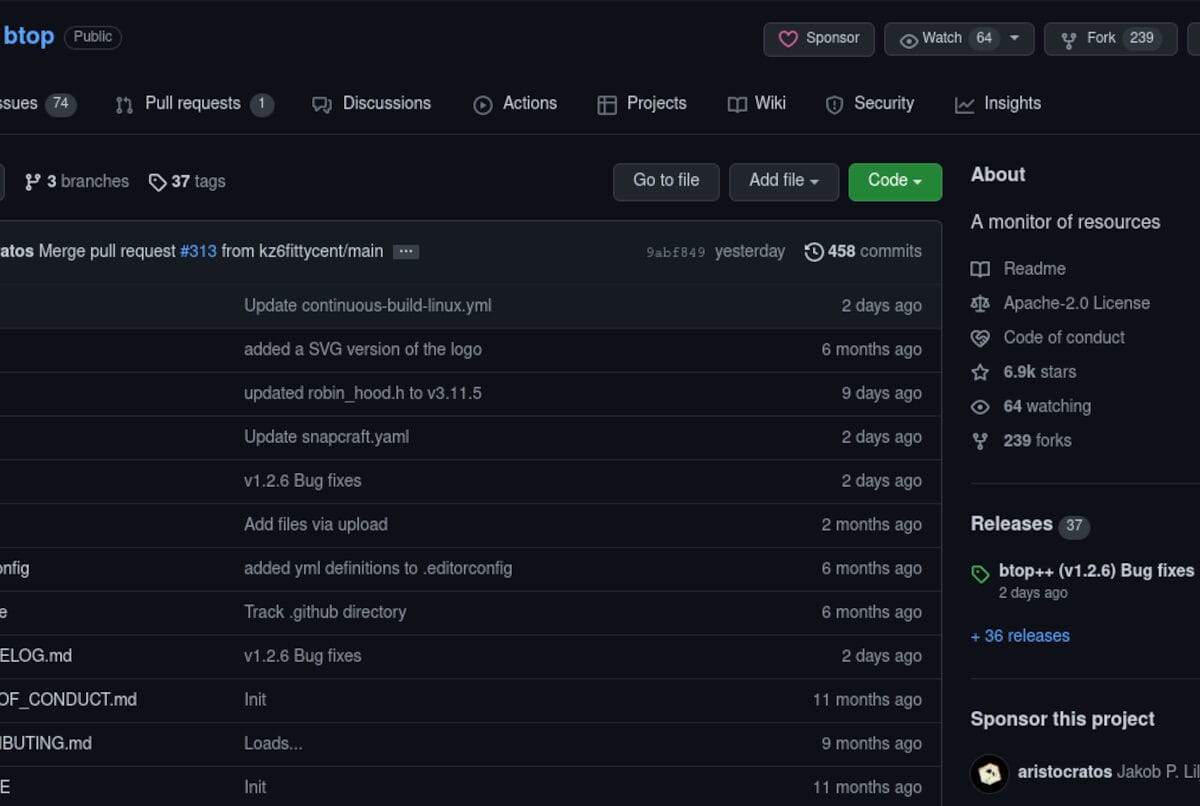Open the + 36 releases link

point(1020,636)
